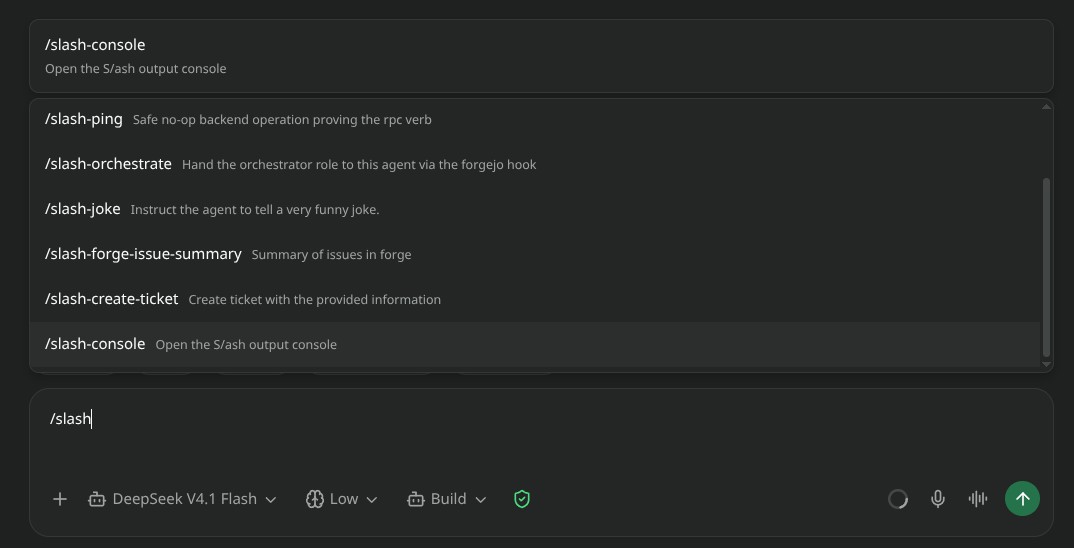Click the circular context usage indicator

pos(898,499)
